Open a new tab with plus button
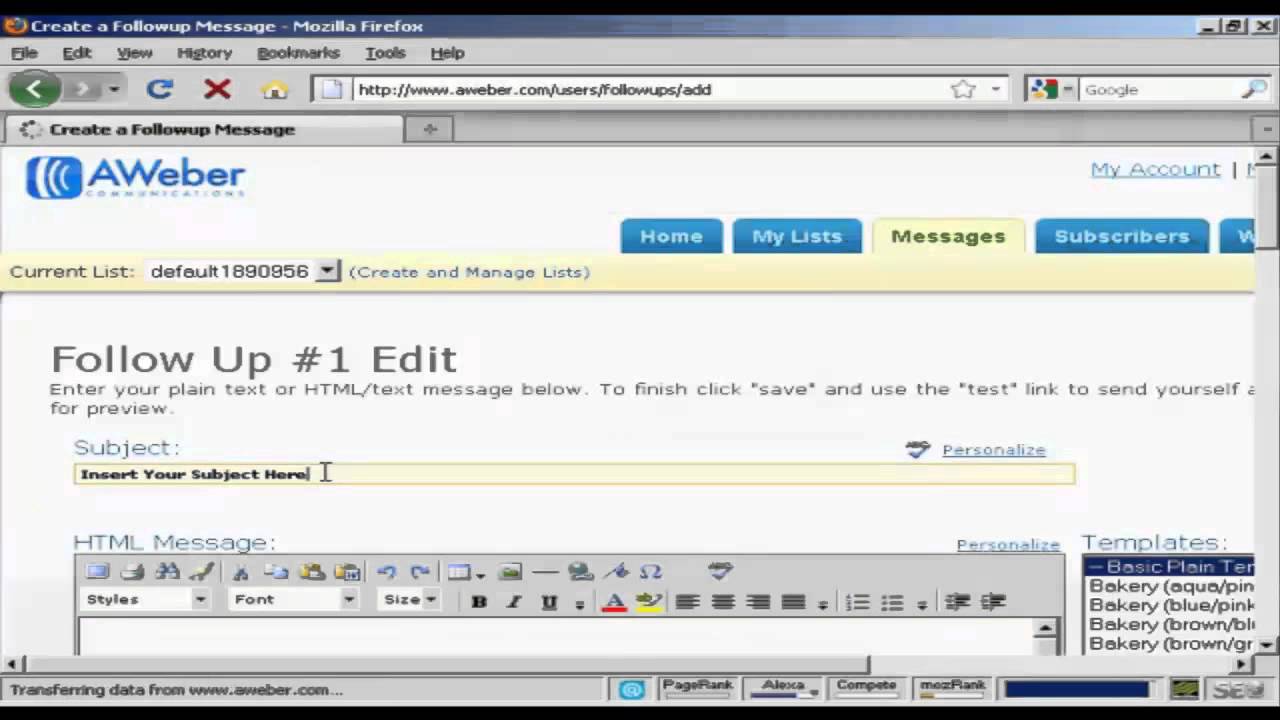 pyautogui.click(x=430, y=129)
